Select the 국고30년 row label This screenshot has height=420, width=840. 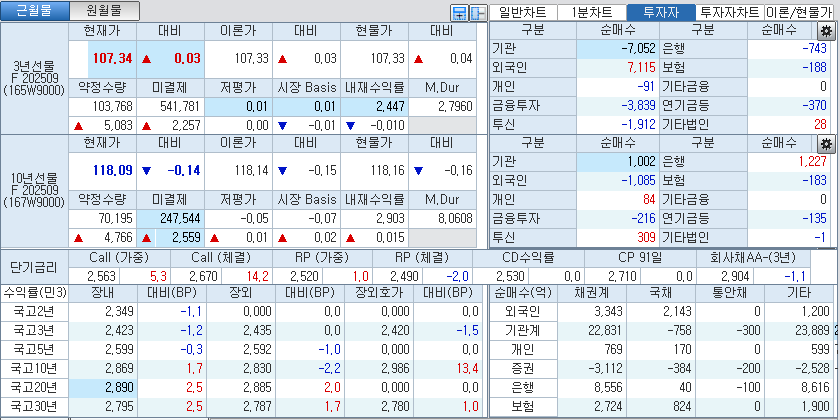pos(35,406)
